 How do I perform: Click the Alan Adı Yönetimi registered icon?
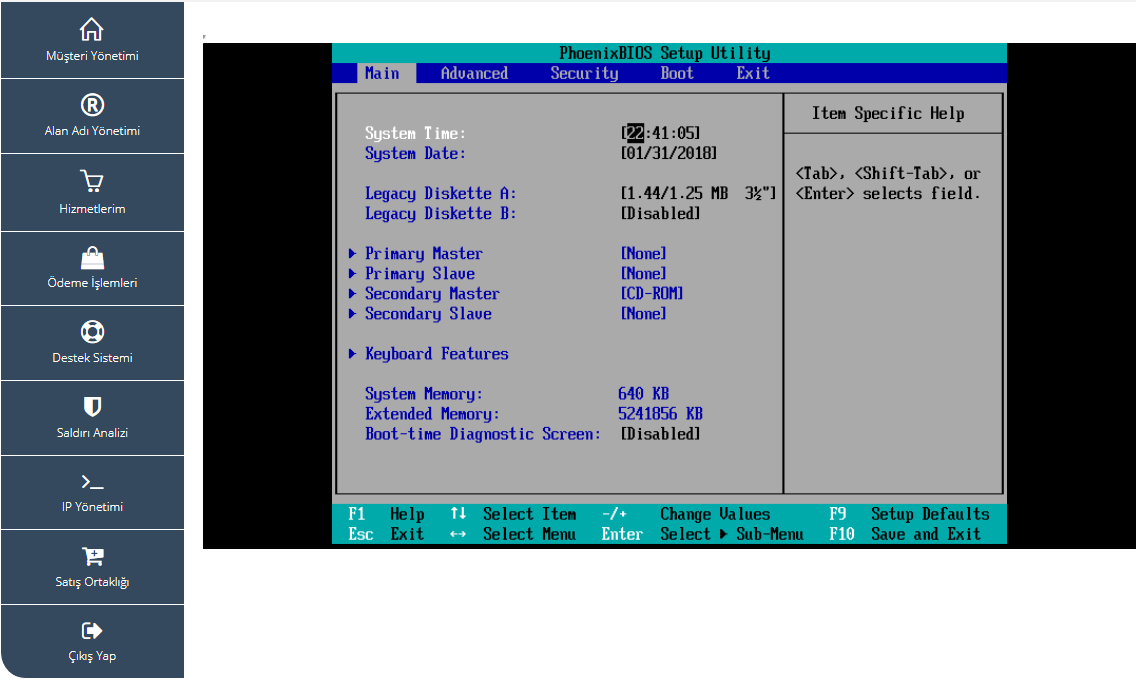click(92, 105)
